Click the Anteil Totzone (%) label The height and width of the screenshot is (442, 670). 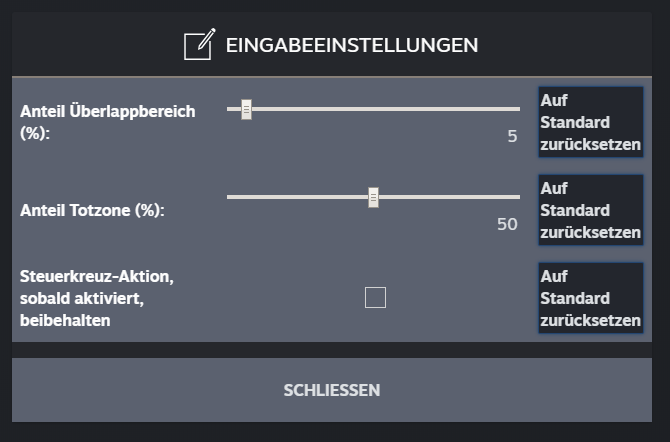(92, 210)
